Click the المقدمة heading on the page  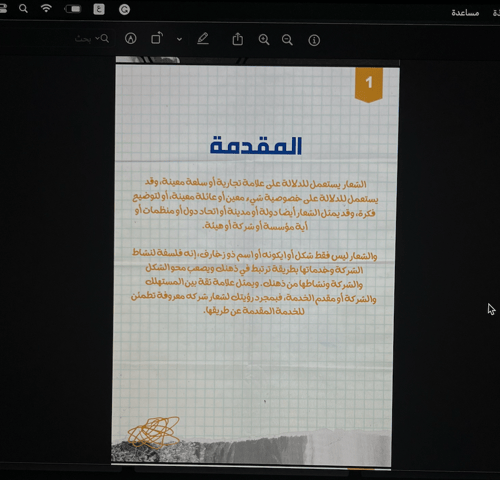pos(256,146)
